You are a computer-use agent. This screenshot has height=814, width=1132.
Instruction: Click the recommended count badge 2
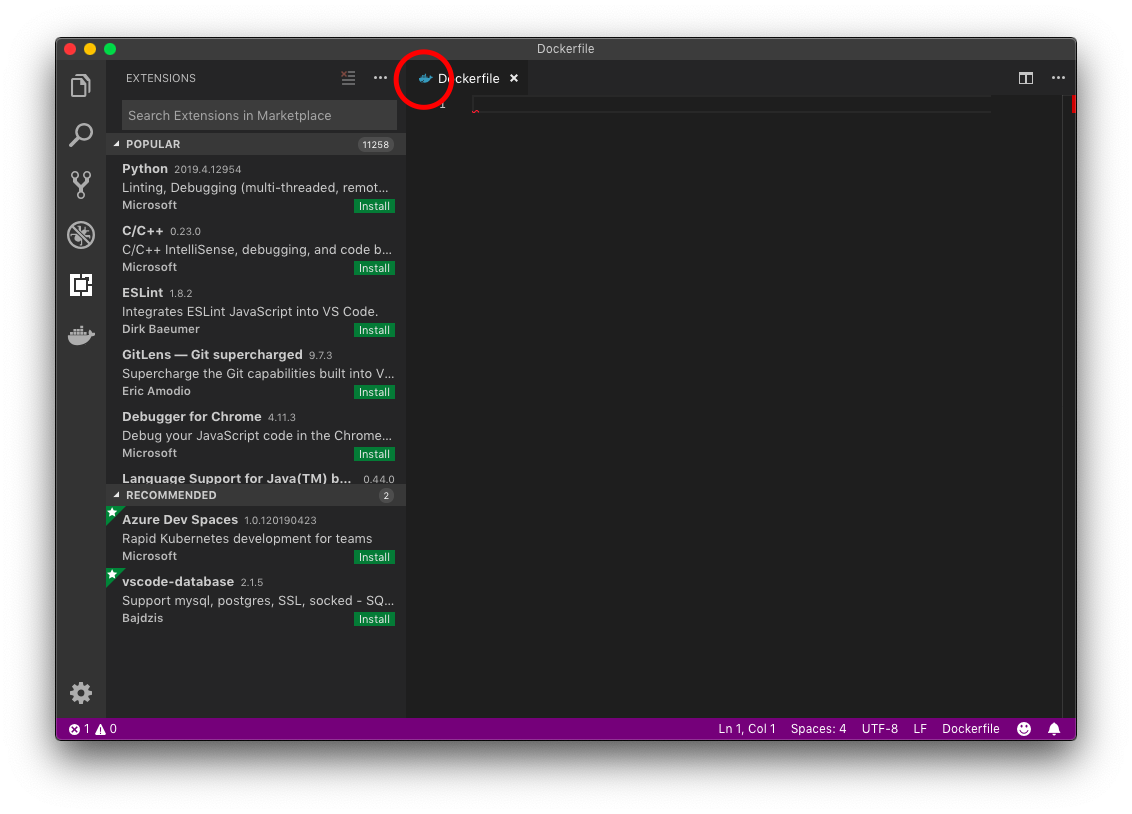386,496
